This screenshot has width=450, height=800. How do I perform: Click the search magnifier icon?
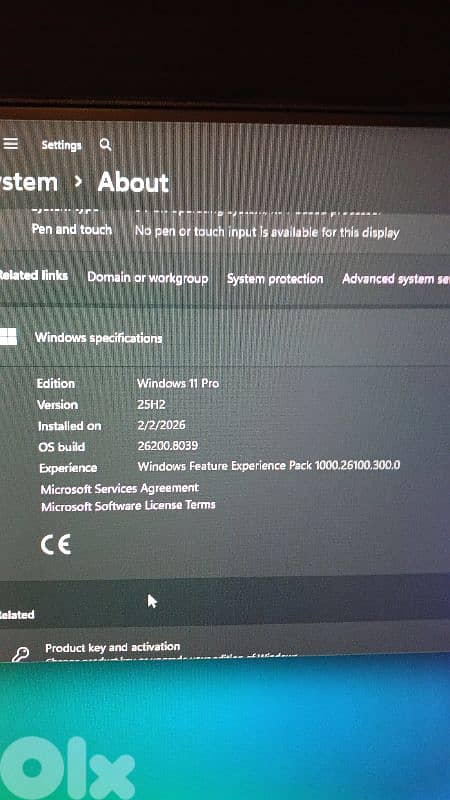click(105, 145)
